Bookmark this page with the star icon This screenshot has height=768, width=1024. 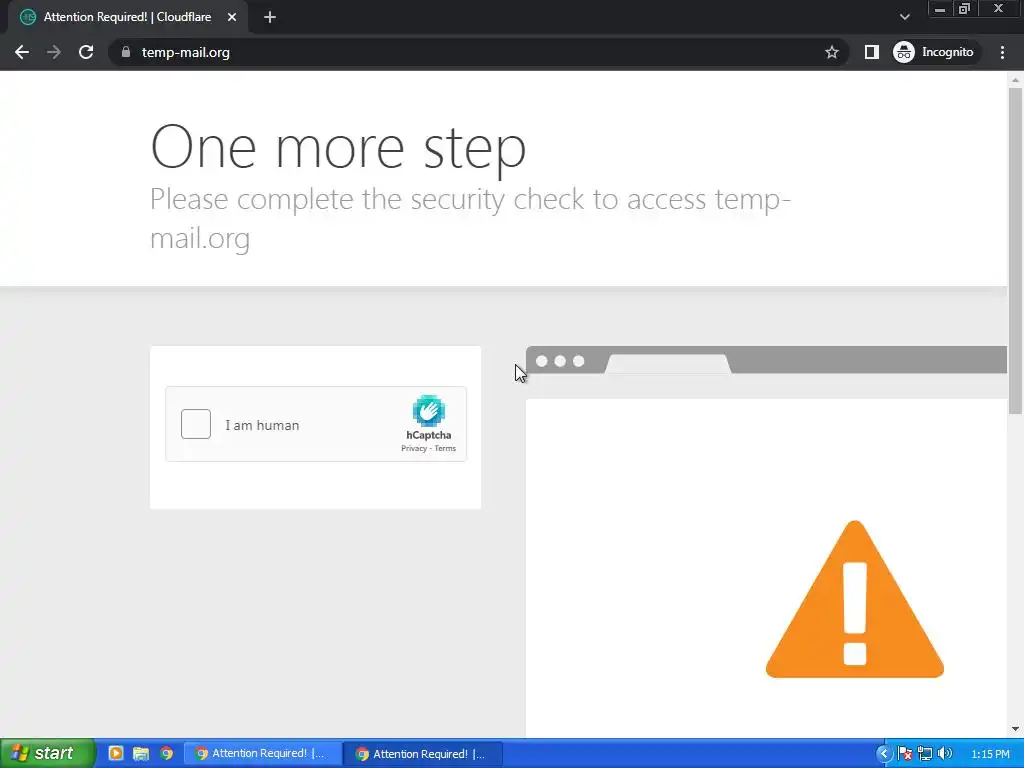pyautogui.click(x=831, y=52)
